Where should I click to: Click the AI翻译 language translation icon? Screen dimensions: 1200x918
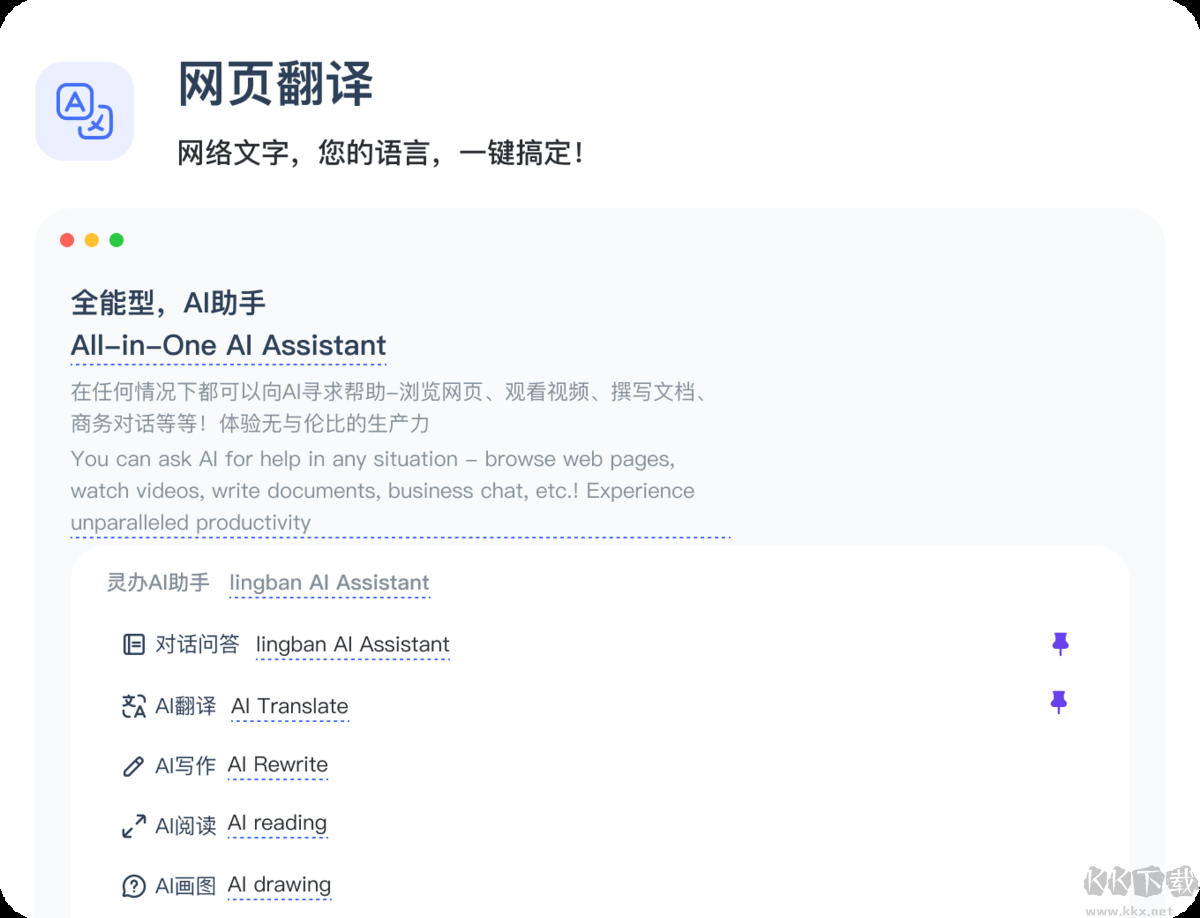(133, 706)
